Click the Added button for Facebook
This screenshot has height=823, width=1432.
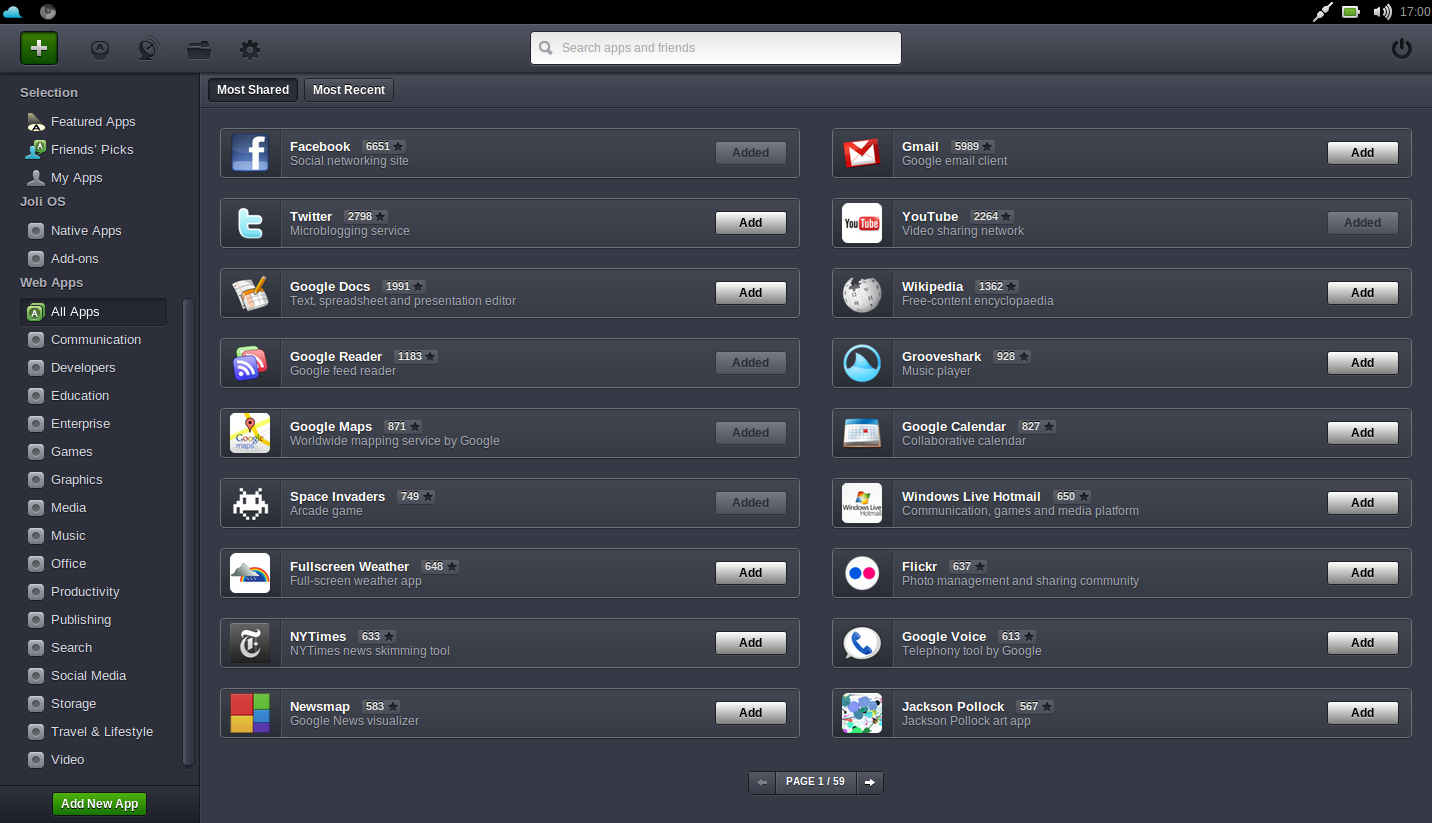(x=751, y=153)
